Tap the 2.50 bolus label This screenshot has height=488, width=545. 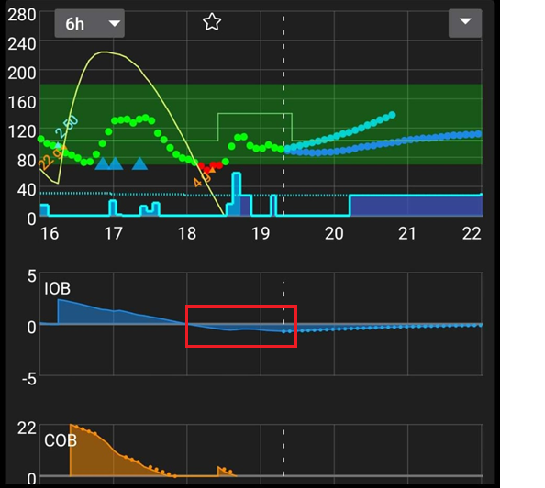pos(67,128)
